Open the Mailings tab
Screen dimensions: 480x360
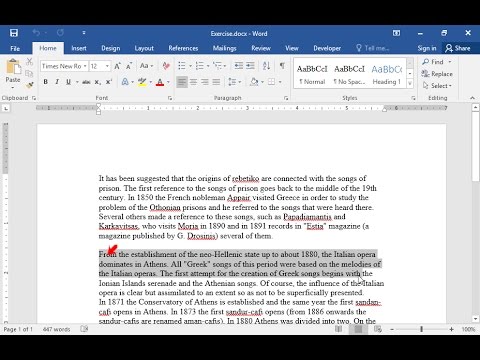pyautogui.click(x=224, y=48)
